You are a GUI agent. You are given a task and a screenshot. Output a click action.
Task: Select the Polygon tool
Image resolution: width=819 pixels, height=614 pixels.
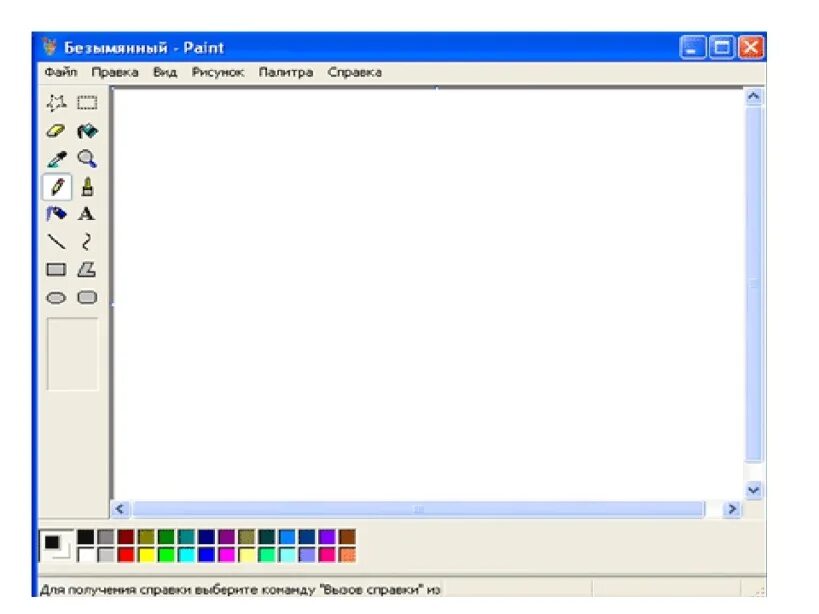coord(87,269)
